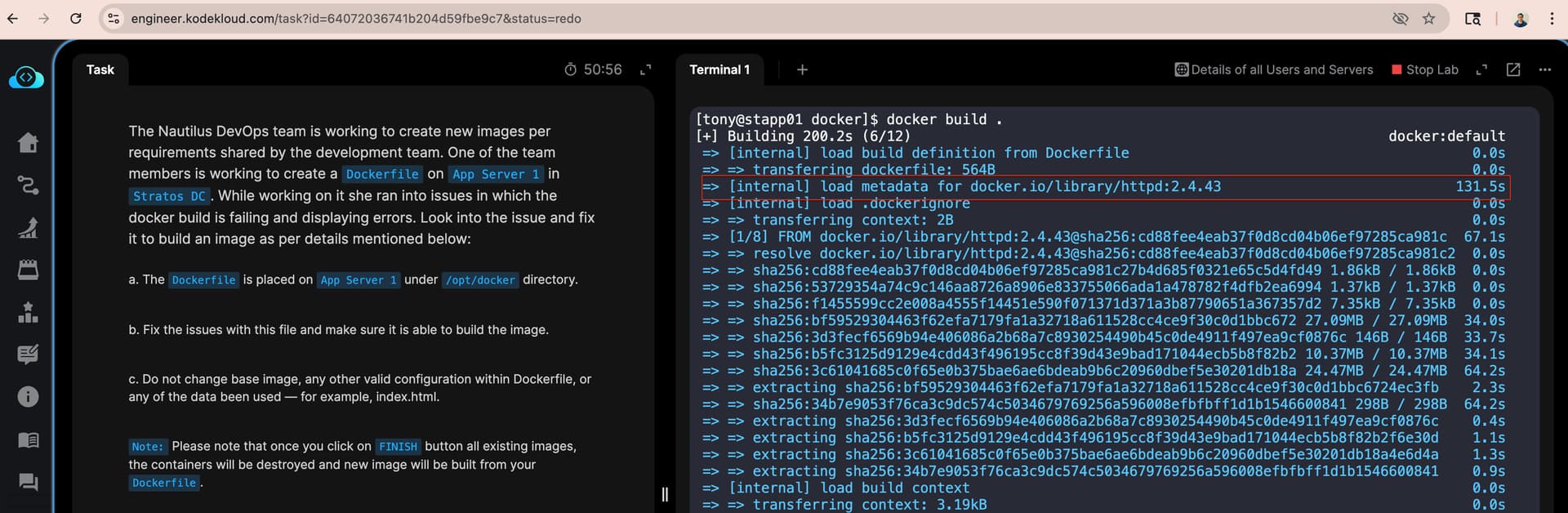Image resolution: width=1568 pixels, height=513 pixels.
Task: Focus the browser address bar URL
Action: (356, 18)
